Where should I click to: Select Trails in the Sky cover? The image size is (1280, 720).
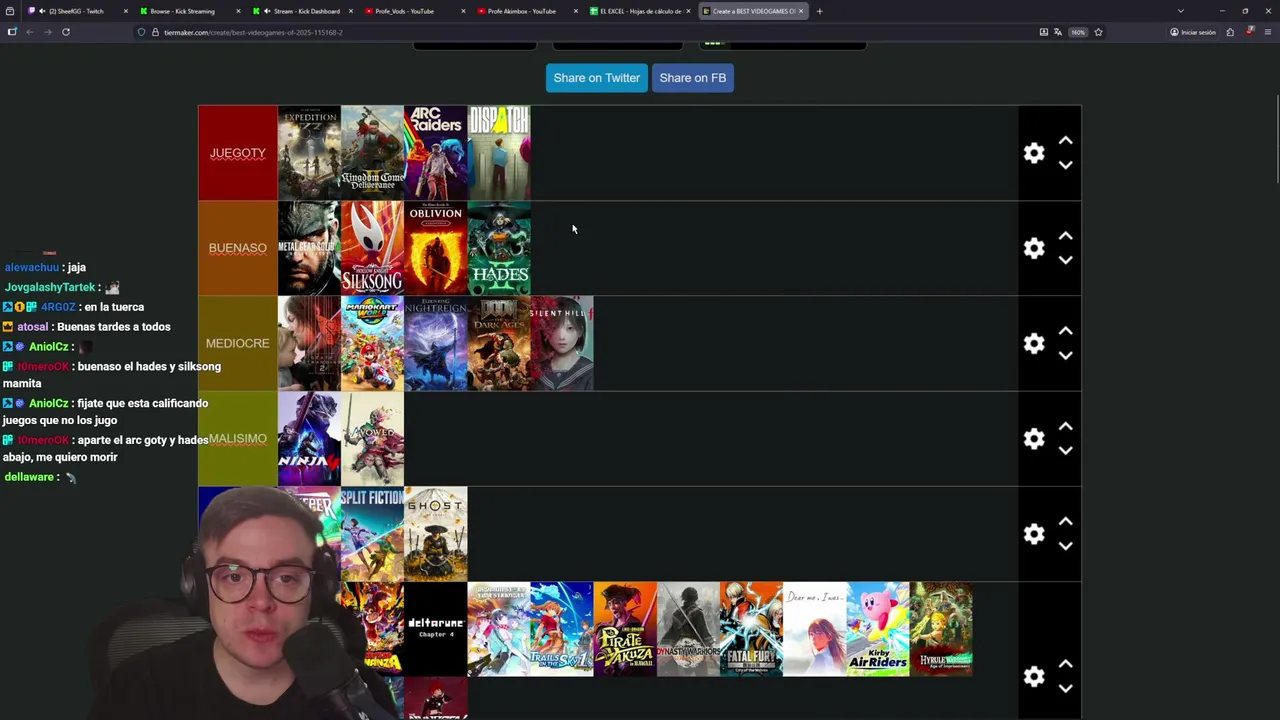click(562, 629)
